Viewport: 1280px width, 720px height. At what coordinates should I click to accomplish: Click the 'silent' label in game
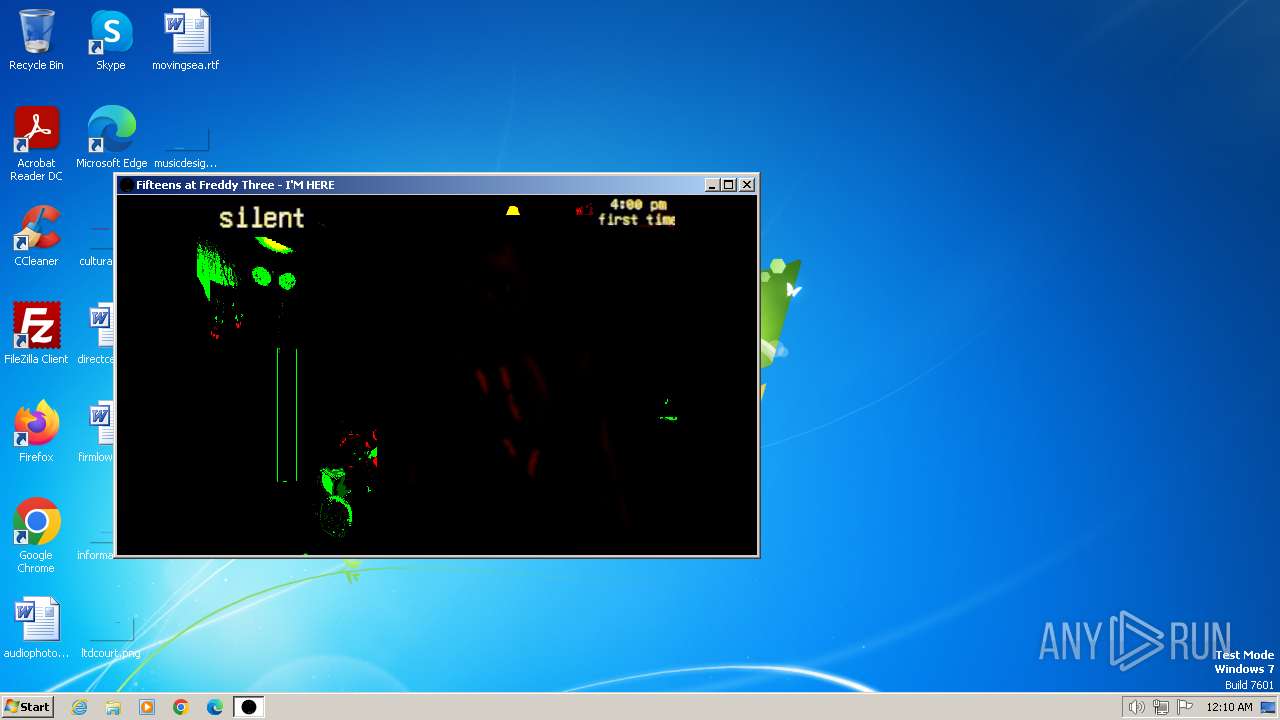tap(262, 217)
